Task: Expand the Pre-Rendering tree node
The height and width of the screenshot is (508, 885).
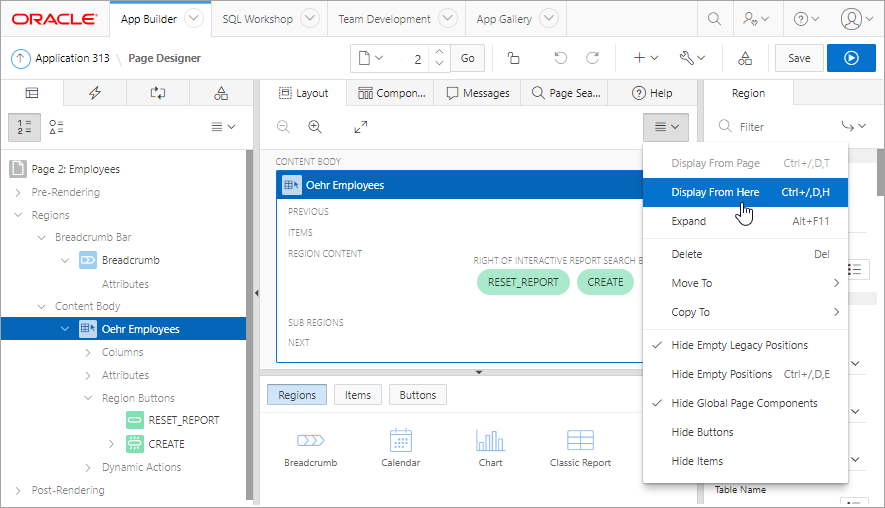Action: point(18,192)
